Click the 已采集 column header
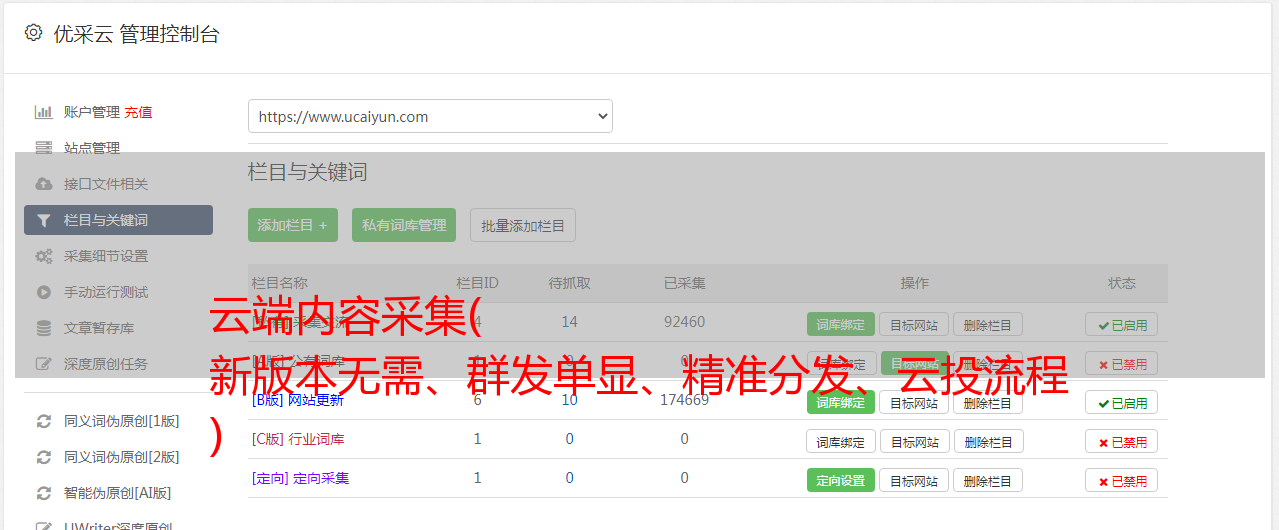This screenshot has height=530, width=1279. pyautogui.click(x=685, y=283)
